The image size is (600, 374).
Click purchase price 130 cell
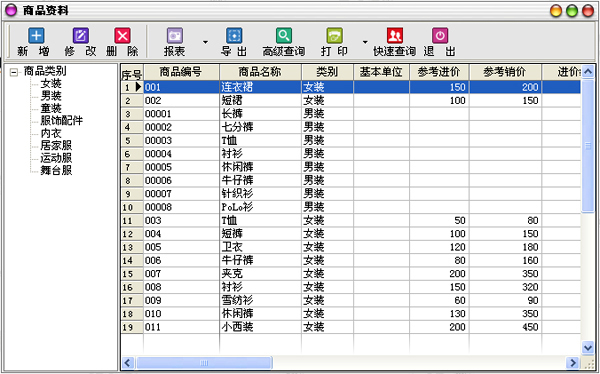[439, 314]
